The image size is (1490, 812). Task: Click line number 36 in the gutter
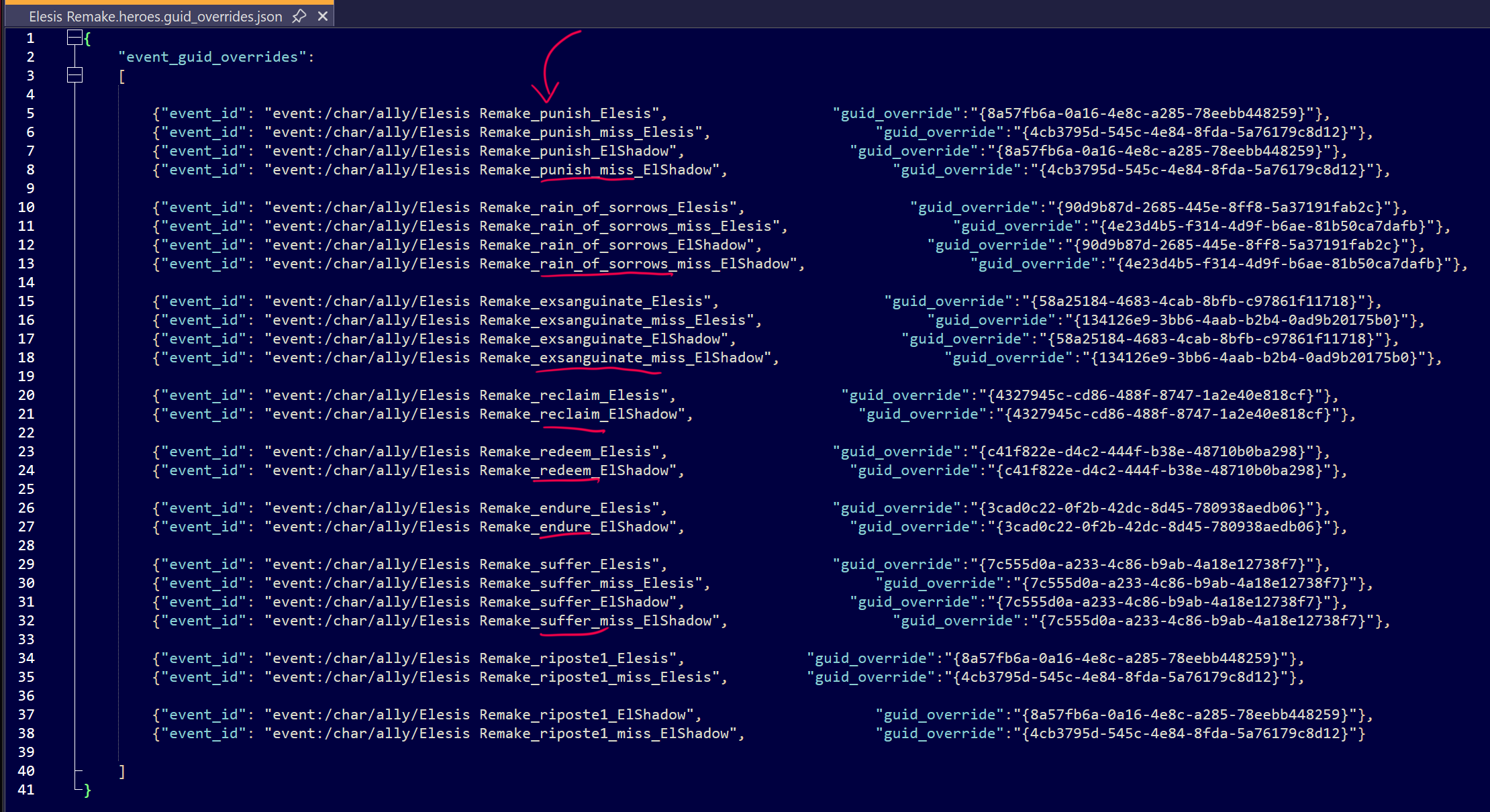click(26, 696)
